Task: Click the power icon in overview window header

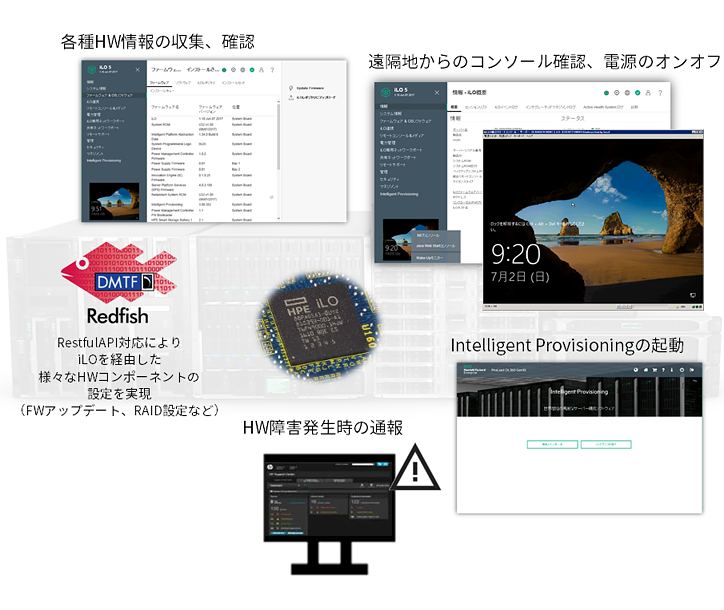Action: tap(616, 93)
